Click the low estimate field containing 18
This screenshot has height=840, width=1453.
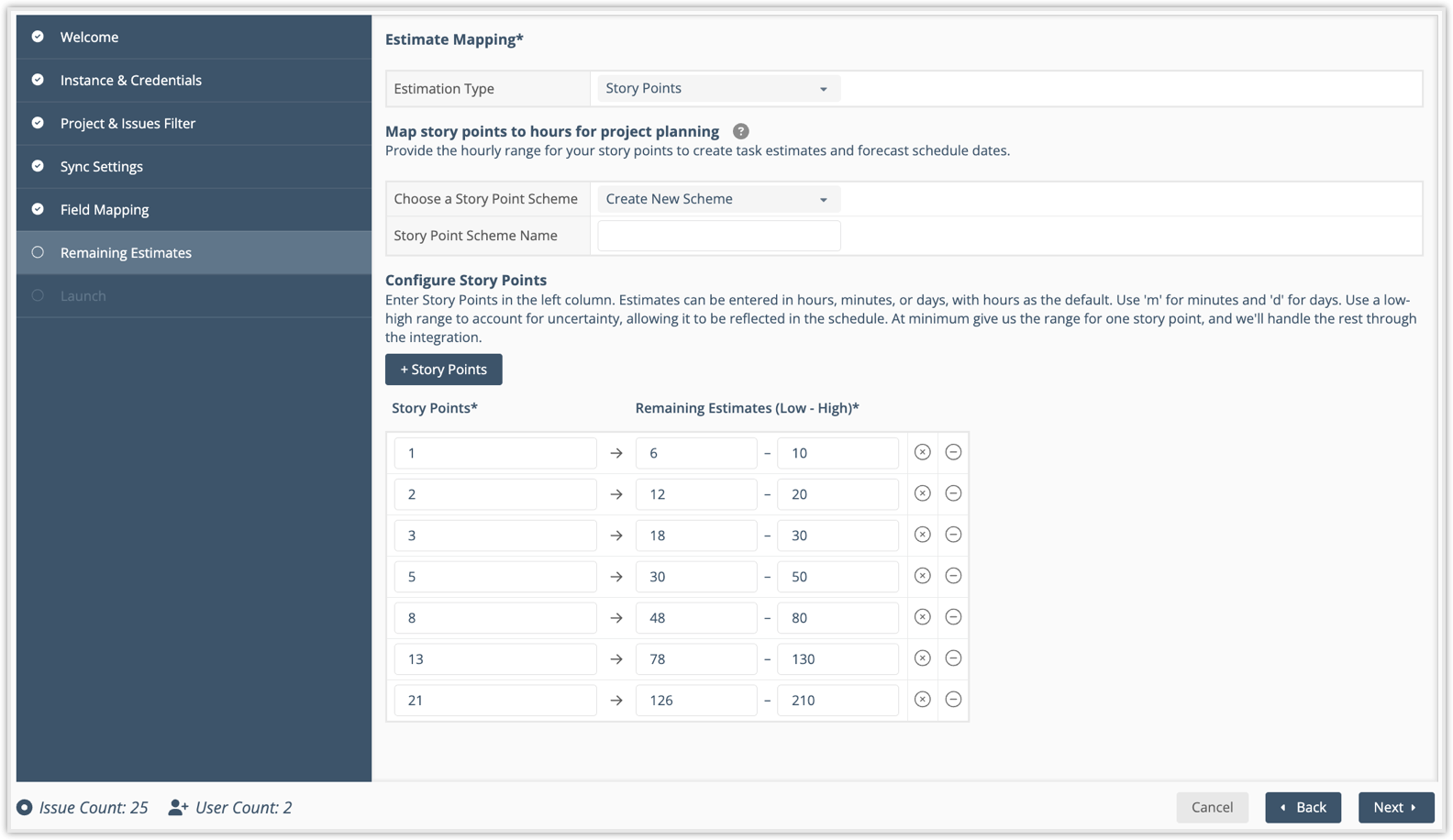tap(695, 536)
